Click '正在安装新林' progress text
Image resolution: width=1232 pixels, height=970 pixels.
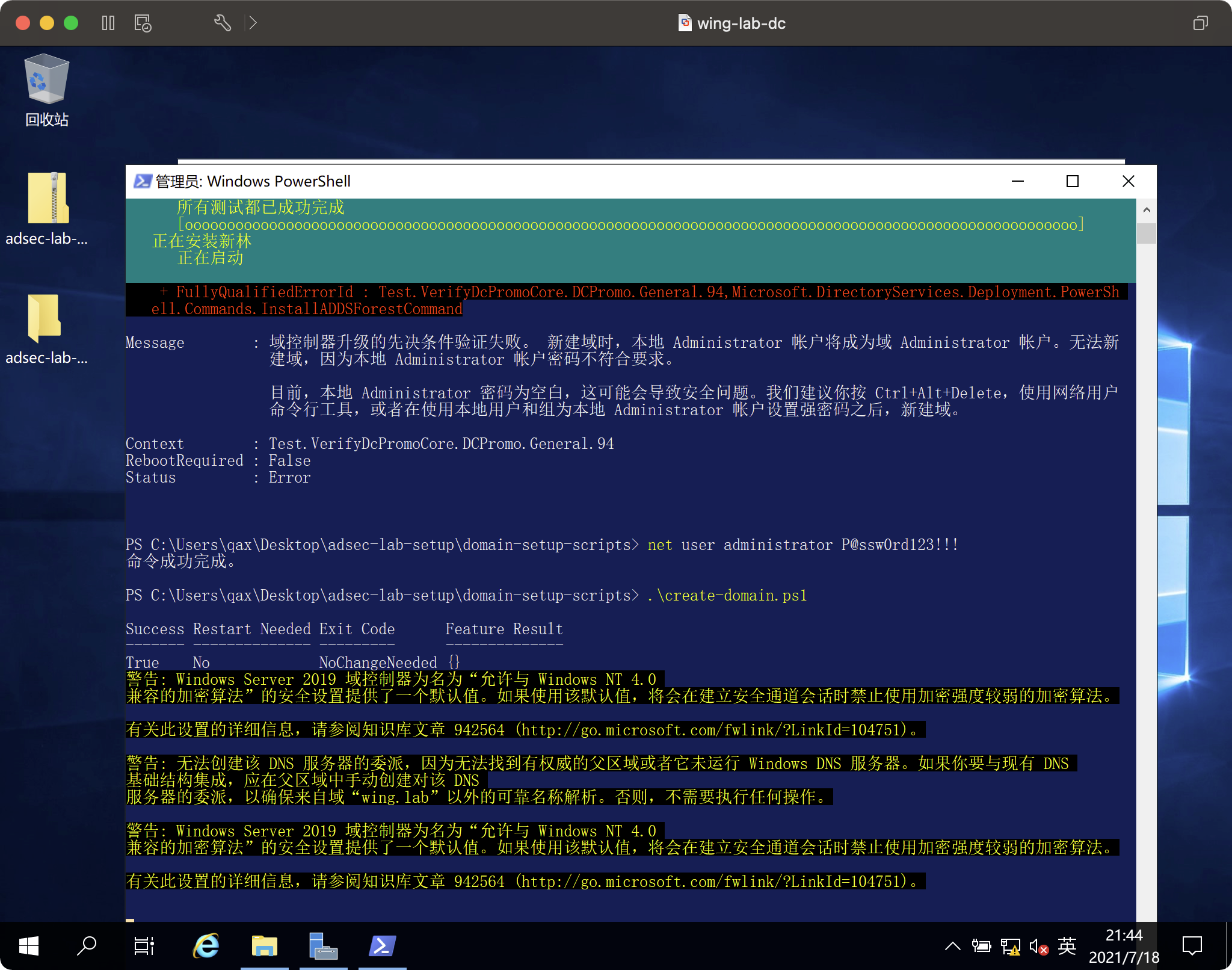click(202, 241)
